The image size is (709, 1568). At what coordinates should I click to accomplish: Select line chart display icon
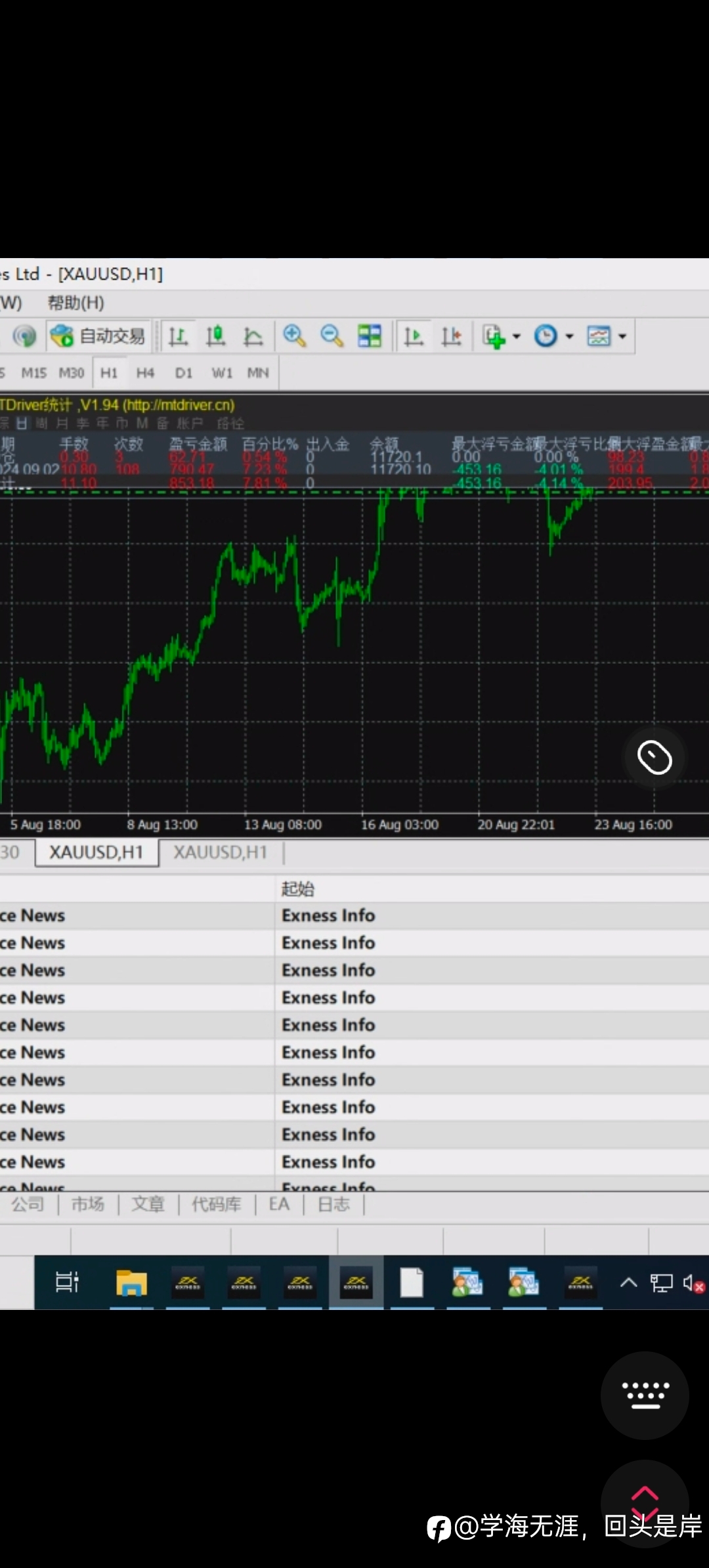(253, 336)
